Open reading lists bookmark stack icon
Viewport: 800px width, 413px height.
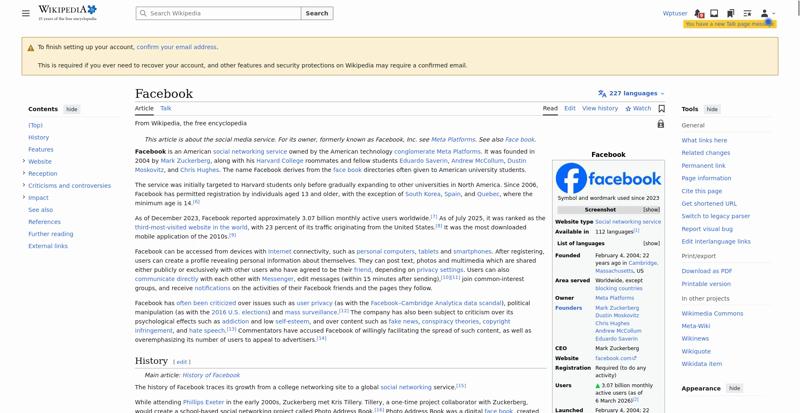tap(731, 13)
